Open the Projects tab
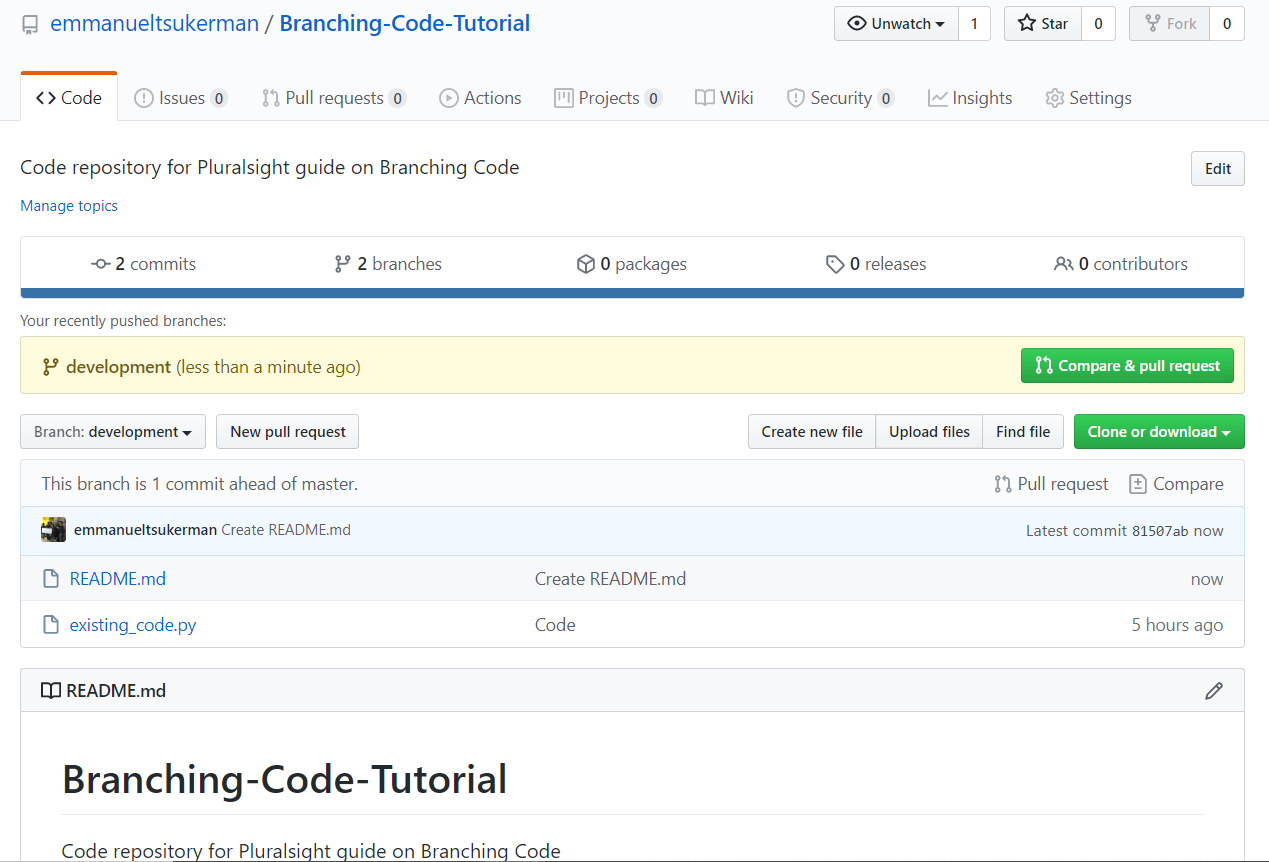This screenshot has height=862, width=1269. pyautogui.click(x=608, y=98)
